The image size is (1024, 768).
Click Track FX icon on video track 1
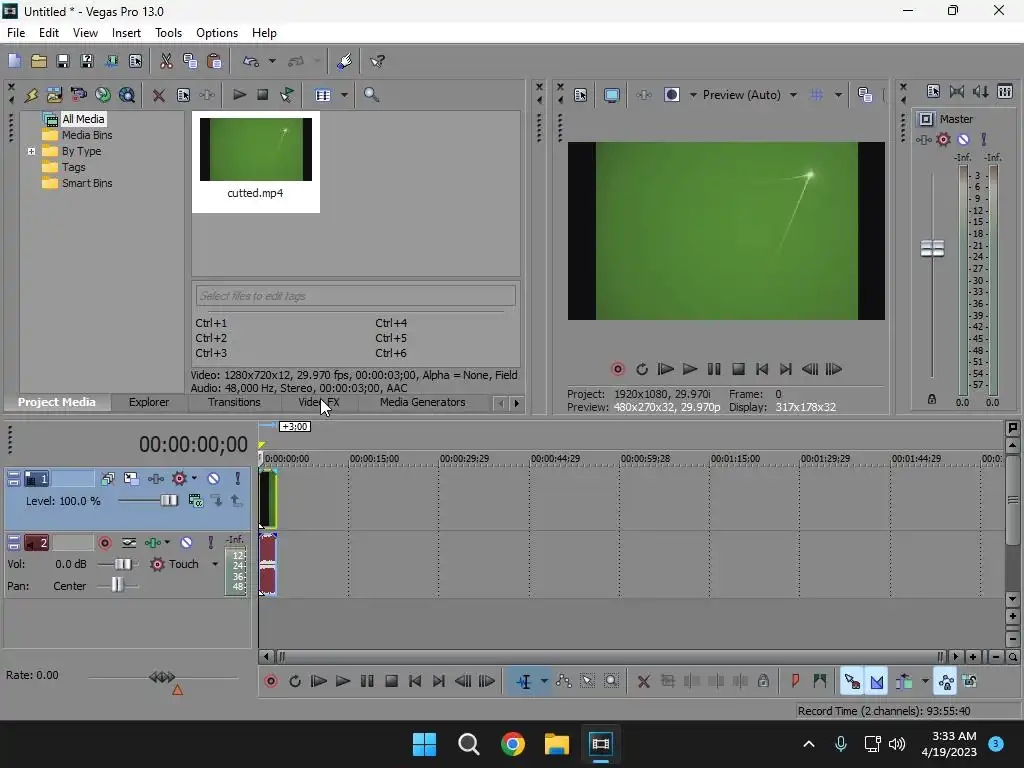click(155, 479)
